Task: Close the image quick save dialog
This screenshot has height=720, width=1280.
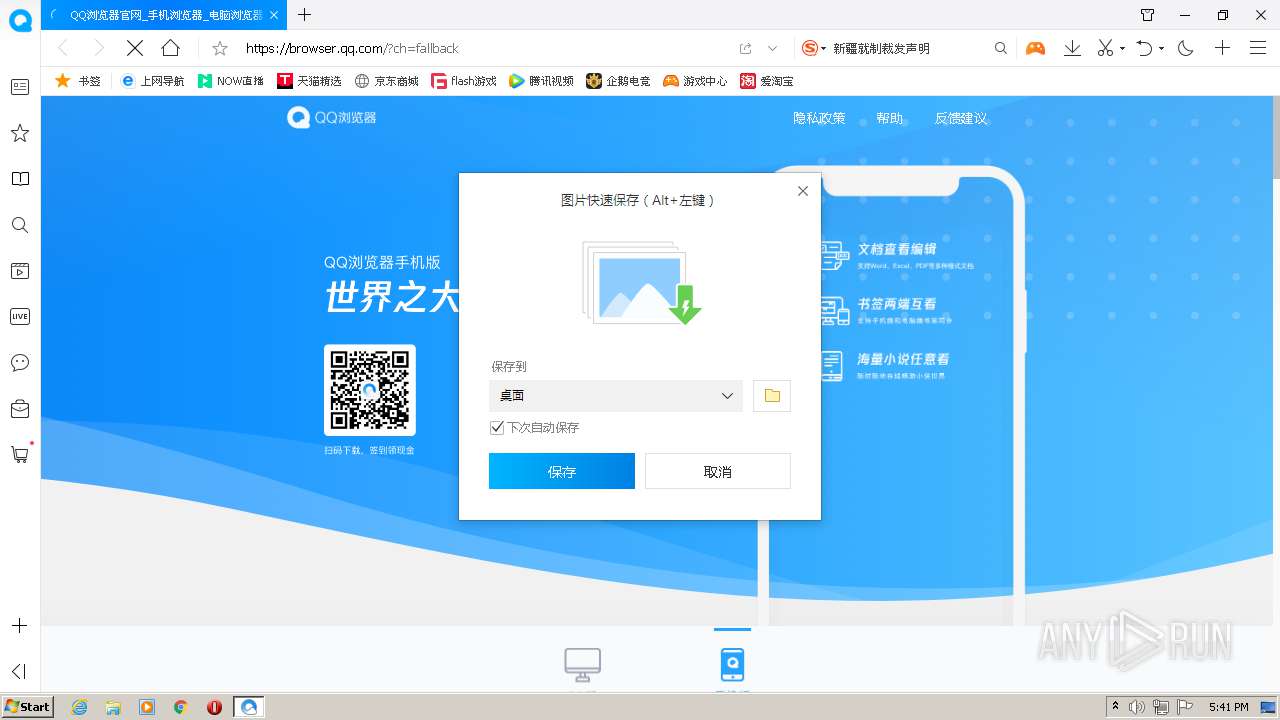Action: pos(802,191)
